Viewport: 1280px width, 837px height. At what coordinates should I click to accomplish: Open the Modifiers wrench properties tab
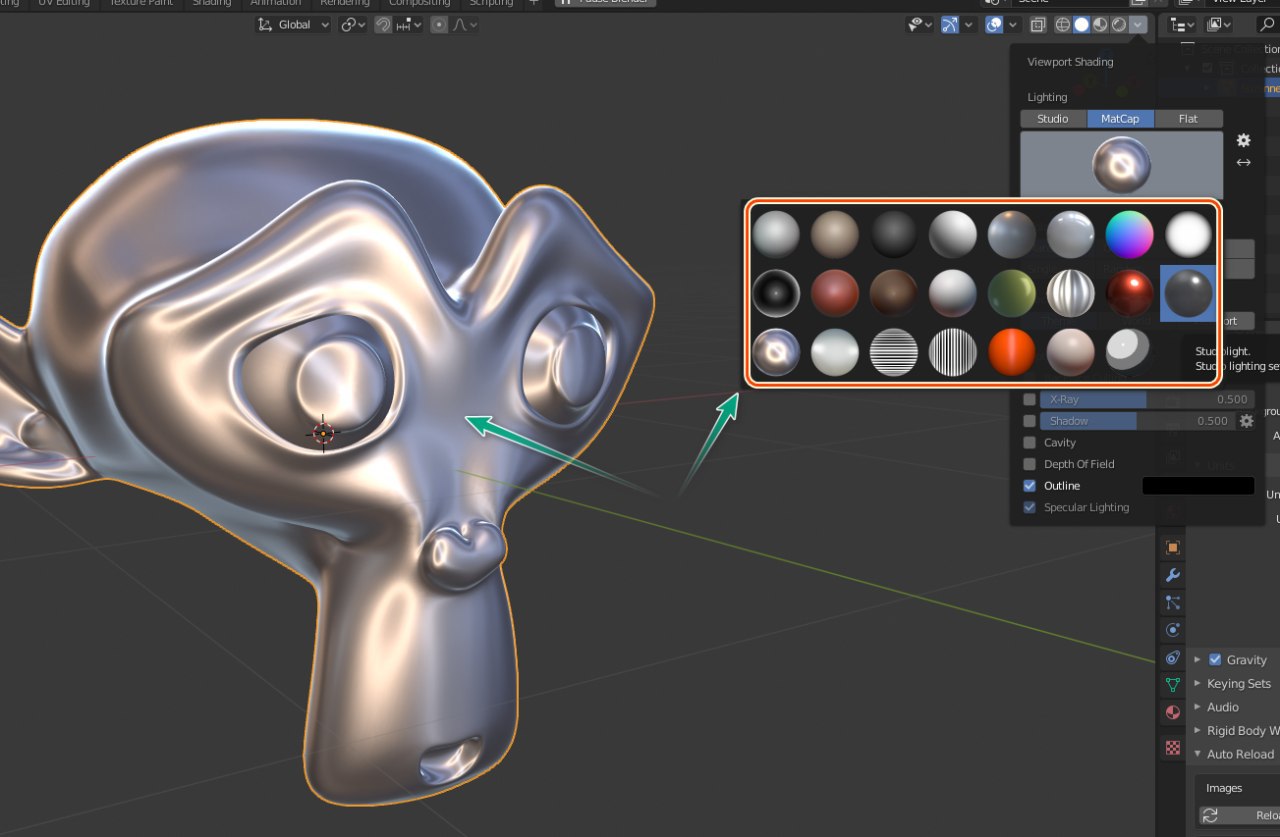(x=1173, y=575)
